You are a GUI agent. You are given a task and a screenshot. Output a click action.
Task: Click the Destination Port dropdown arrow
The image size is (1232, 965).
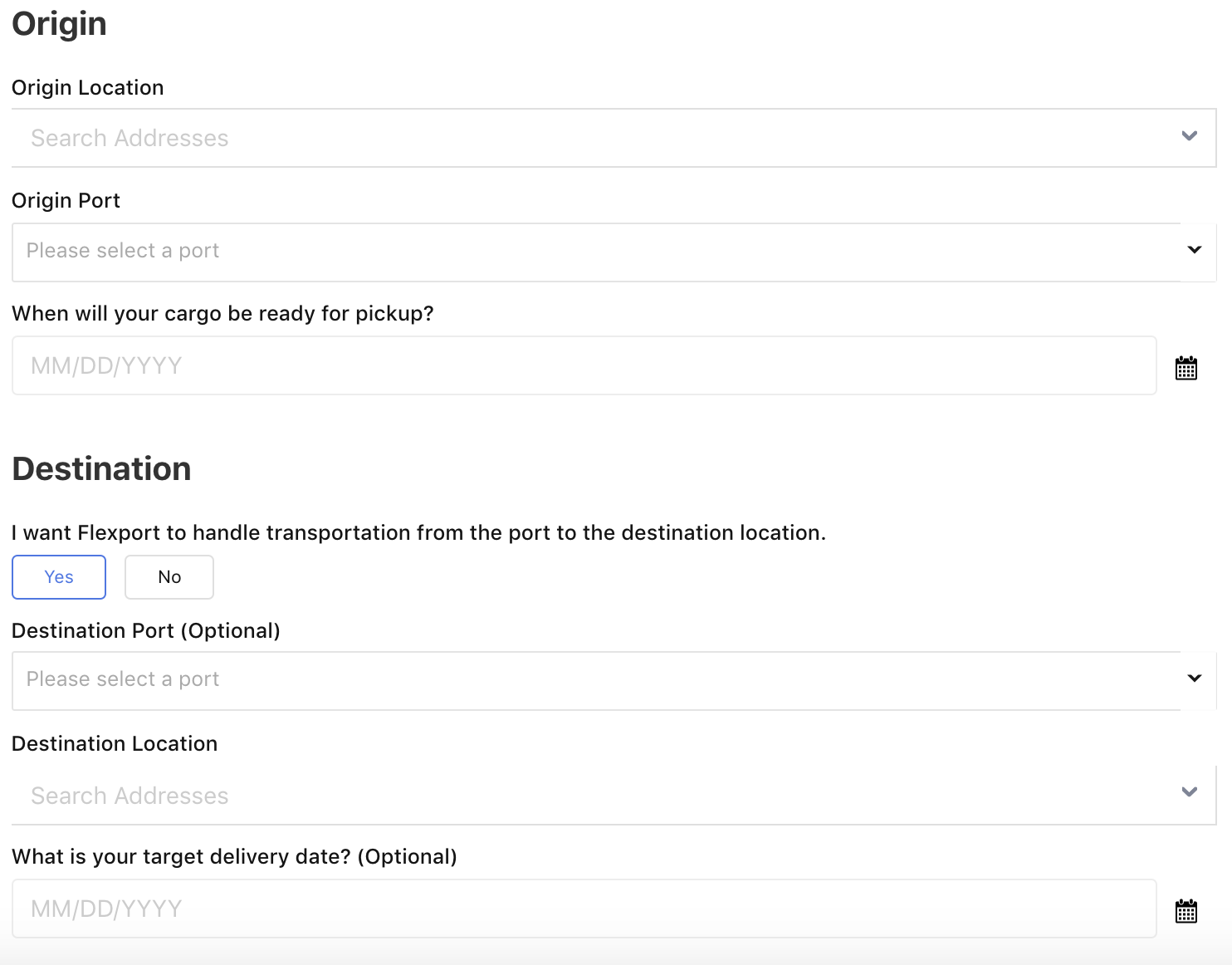(1194, 678)
